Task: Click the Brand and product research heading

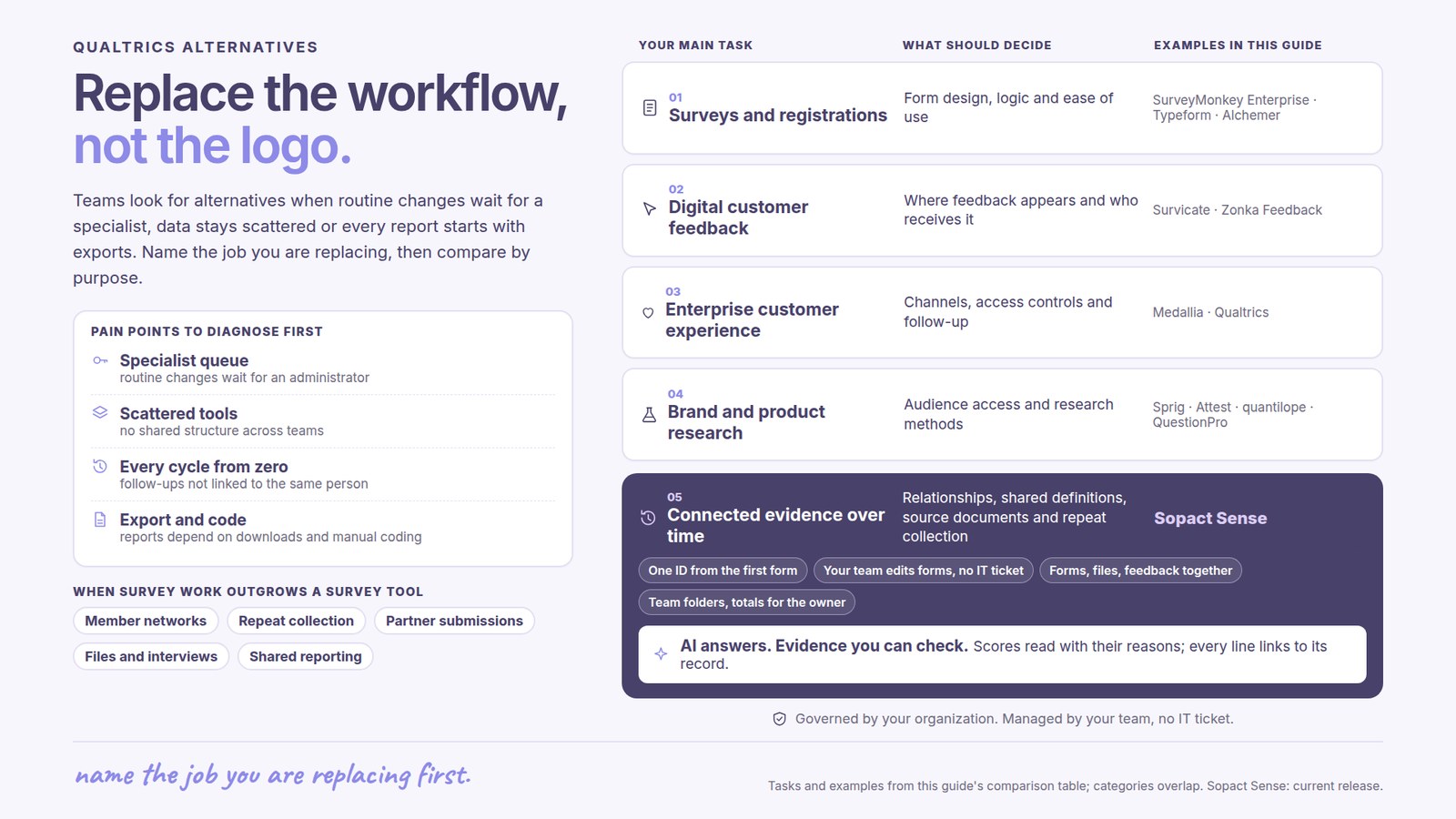Action: pos(746,422)
